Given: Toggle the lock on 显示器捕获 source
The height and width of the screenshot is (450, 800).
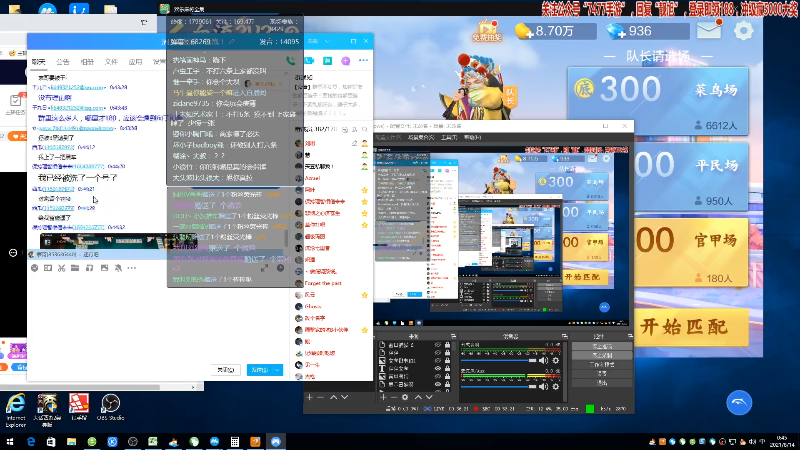Looking at the screenshot, I should [x=447, y=384].
